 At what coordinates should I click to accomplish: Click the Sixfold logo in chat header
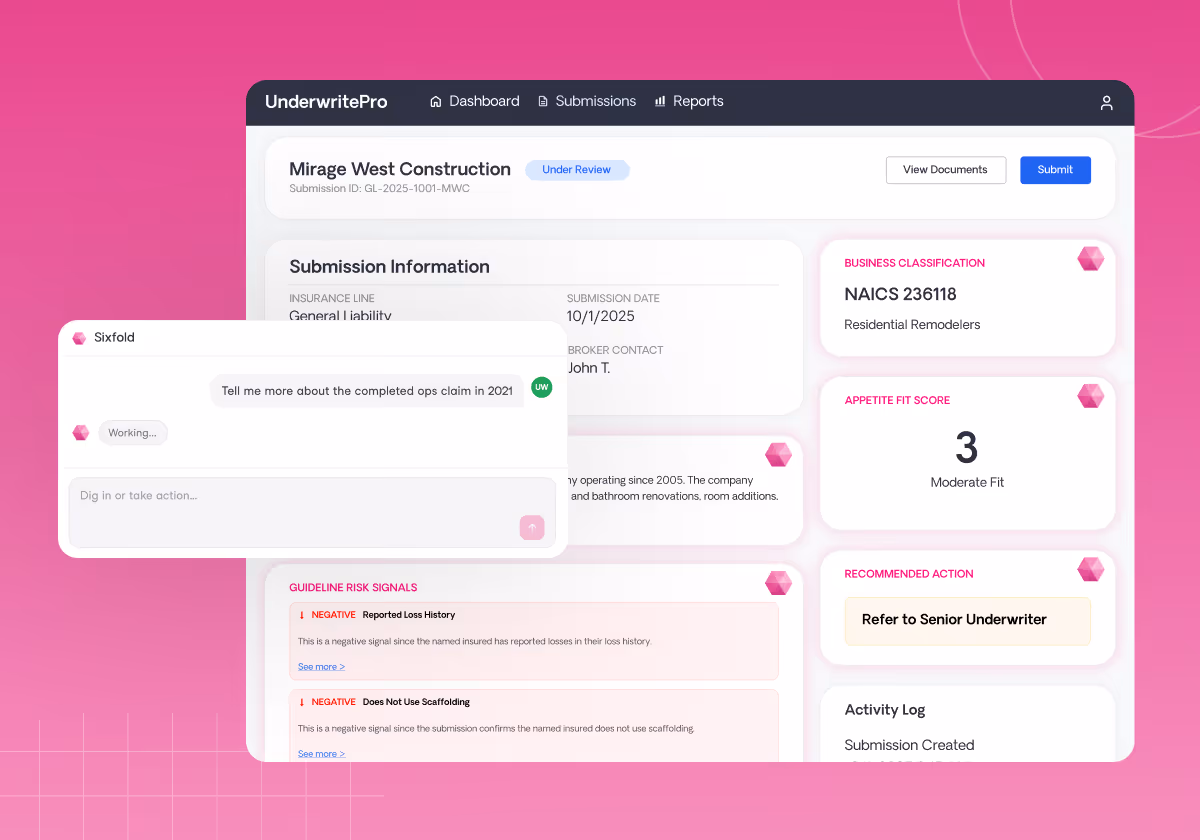[x=79, y=338]
